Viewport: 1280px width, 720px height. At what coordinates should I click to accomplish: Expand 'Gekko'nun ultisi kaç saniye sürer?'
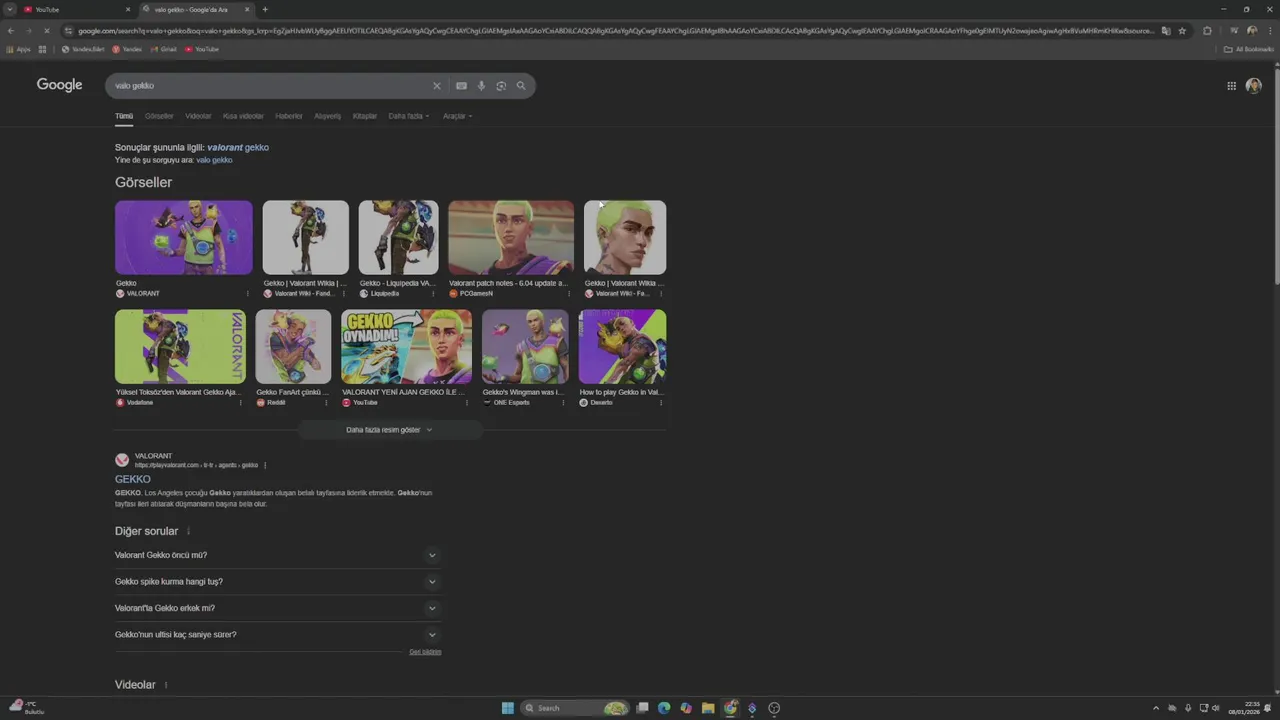(278, 635)
